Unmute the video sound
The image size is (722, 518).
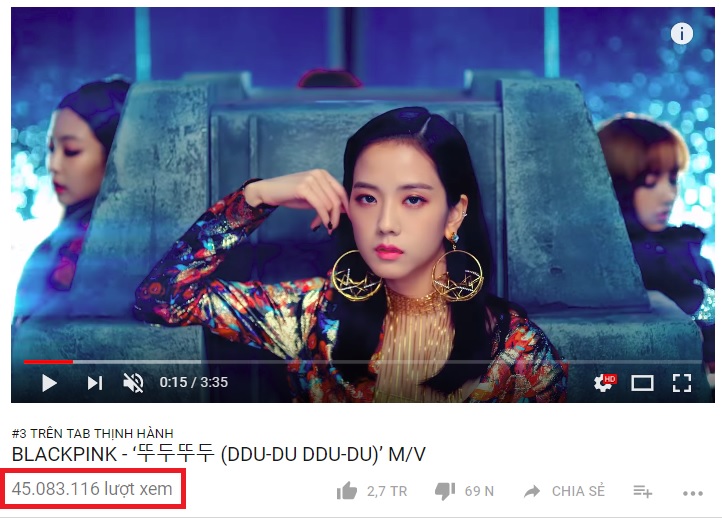point(133,383)
